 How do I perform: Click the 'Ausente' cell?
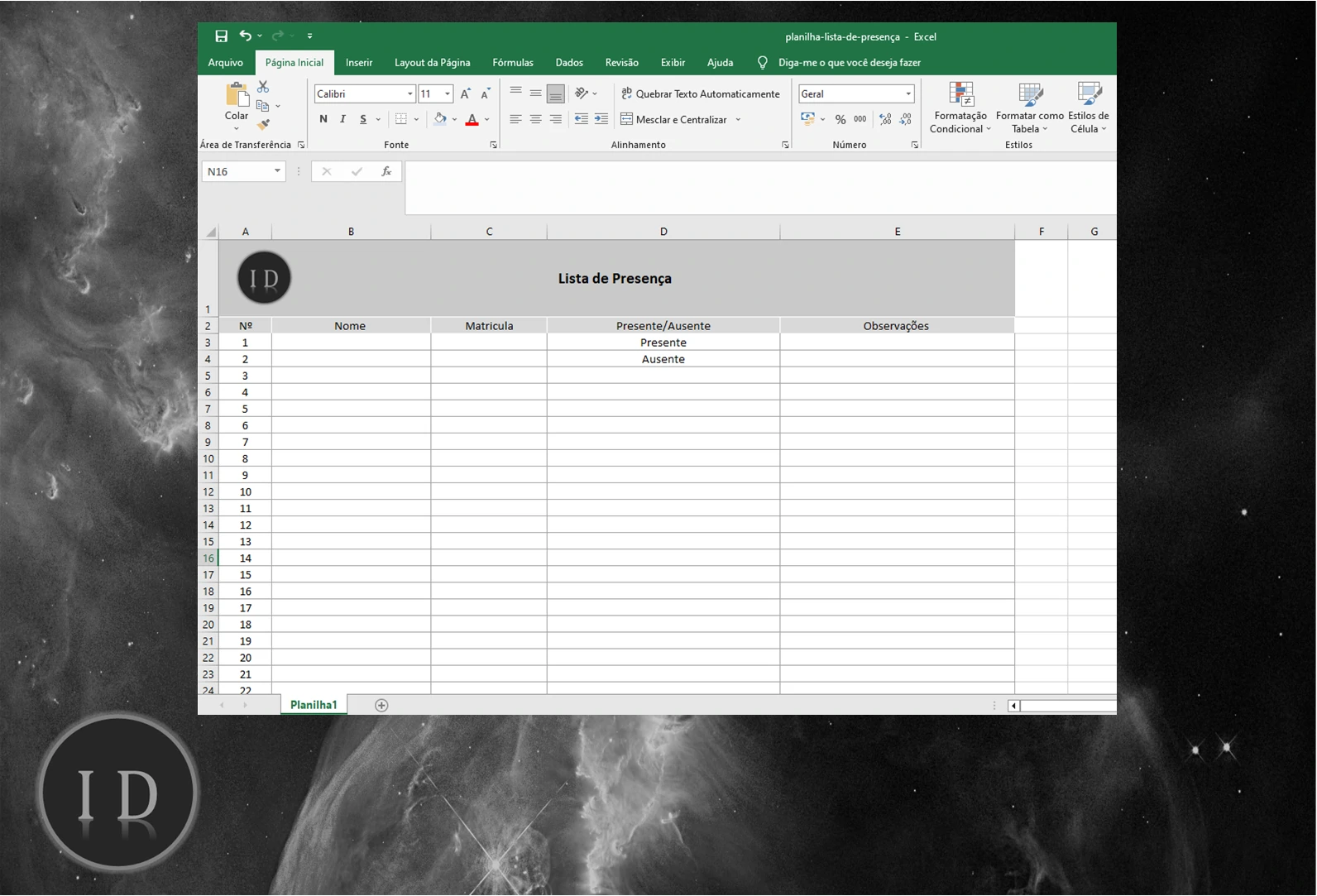(663, 359)
